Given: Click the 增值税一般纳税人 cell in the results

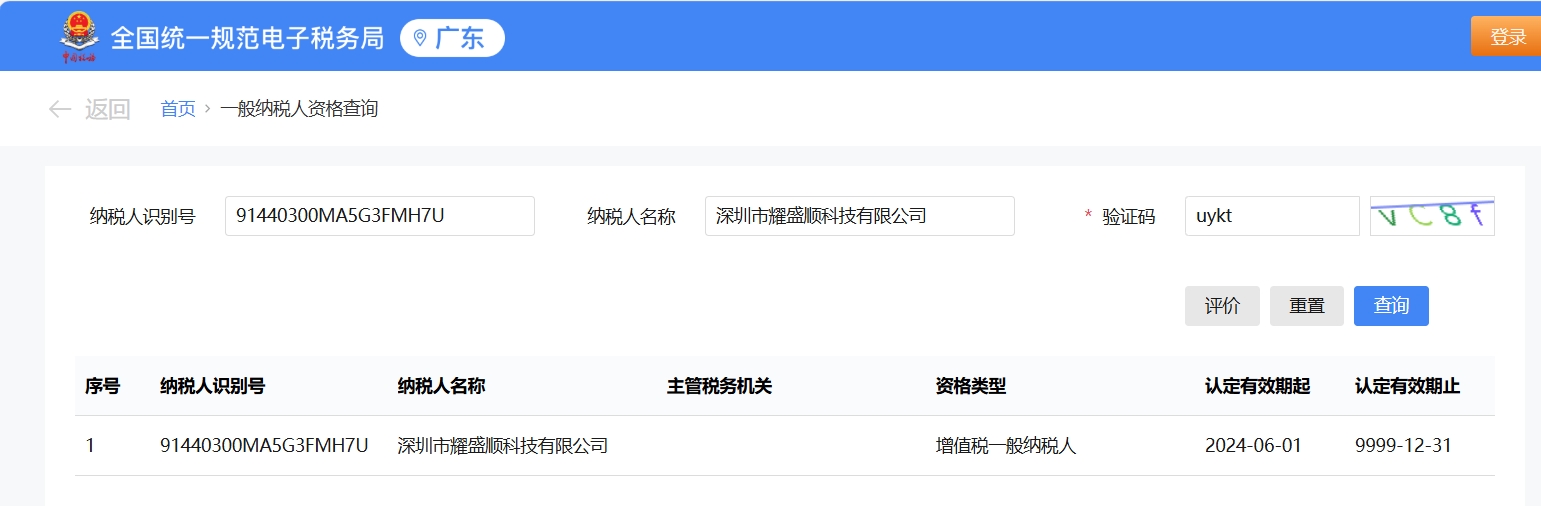Looking at the screenshot, I should click(1005, 446).
